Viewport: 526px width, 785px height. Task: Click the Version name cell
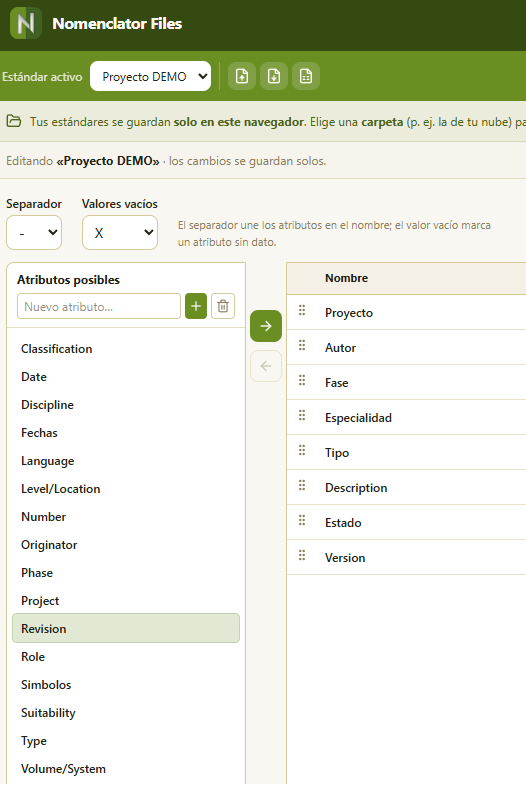[x=345, y=558]
